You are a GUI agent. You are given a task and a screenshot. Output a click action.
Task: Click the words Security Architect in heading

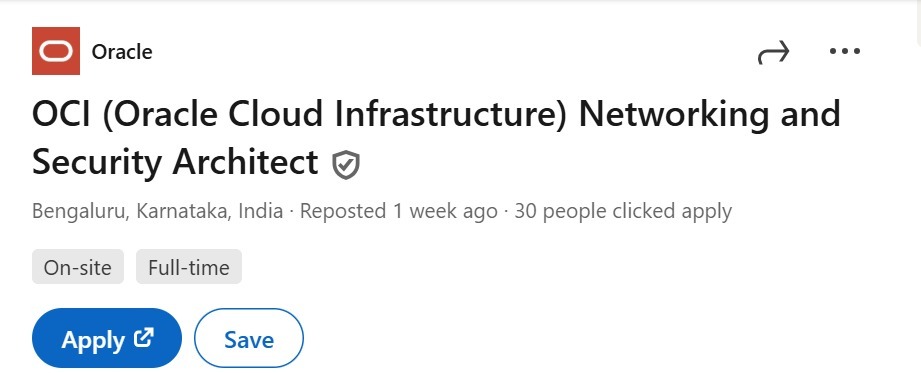[175, 162]
